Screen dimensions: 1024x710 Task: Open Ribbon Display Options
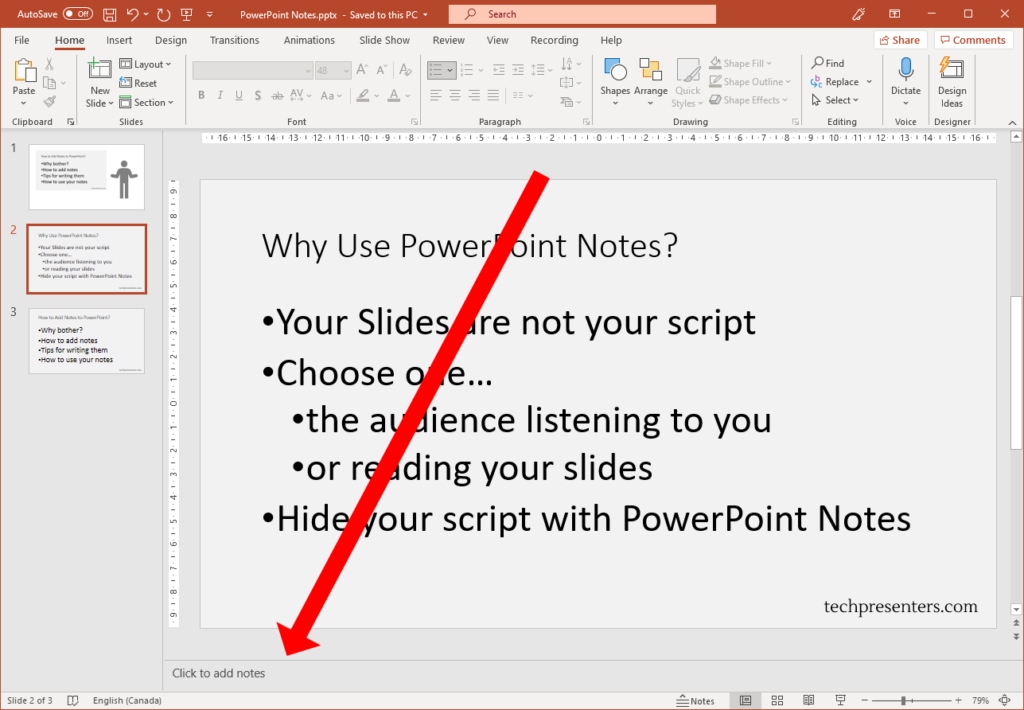click(x=895, y=14)
